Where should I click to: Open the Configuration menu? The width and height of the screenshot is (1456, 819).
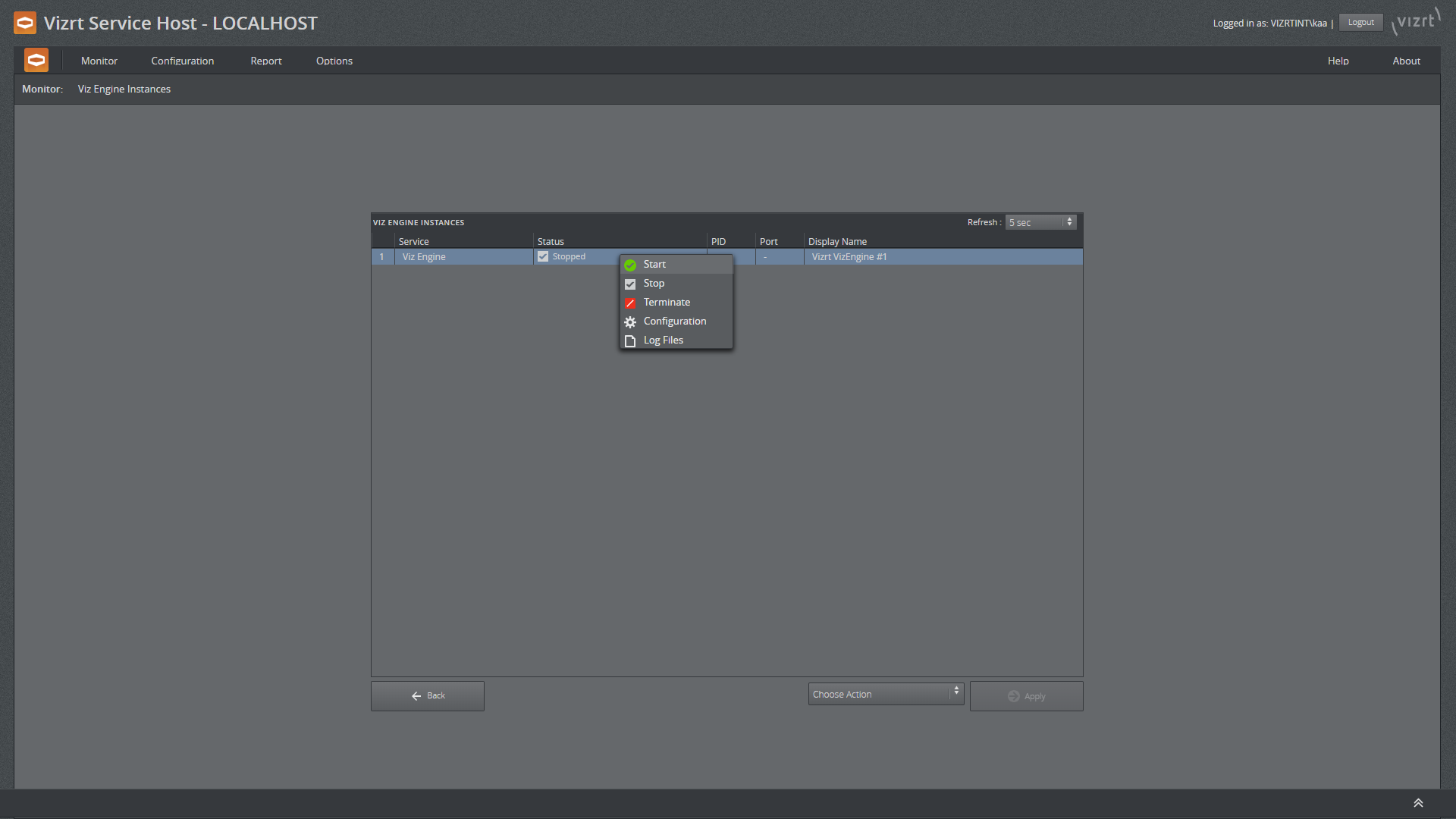click(x=675, y=321)
